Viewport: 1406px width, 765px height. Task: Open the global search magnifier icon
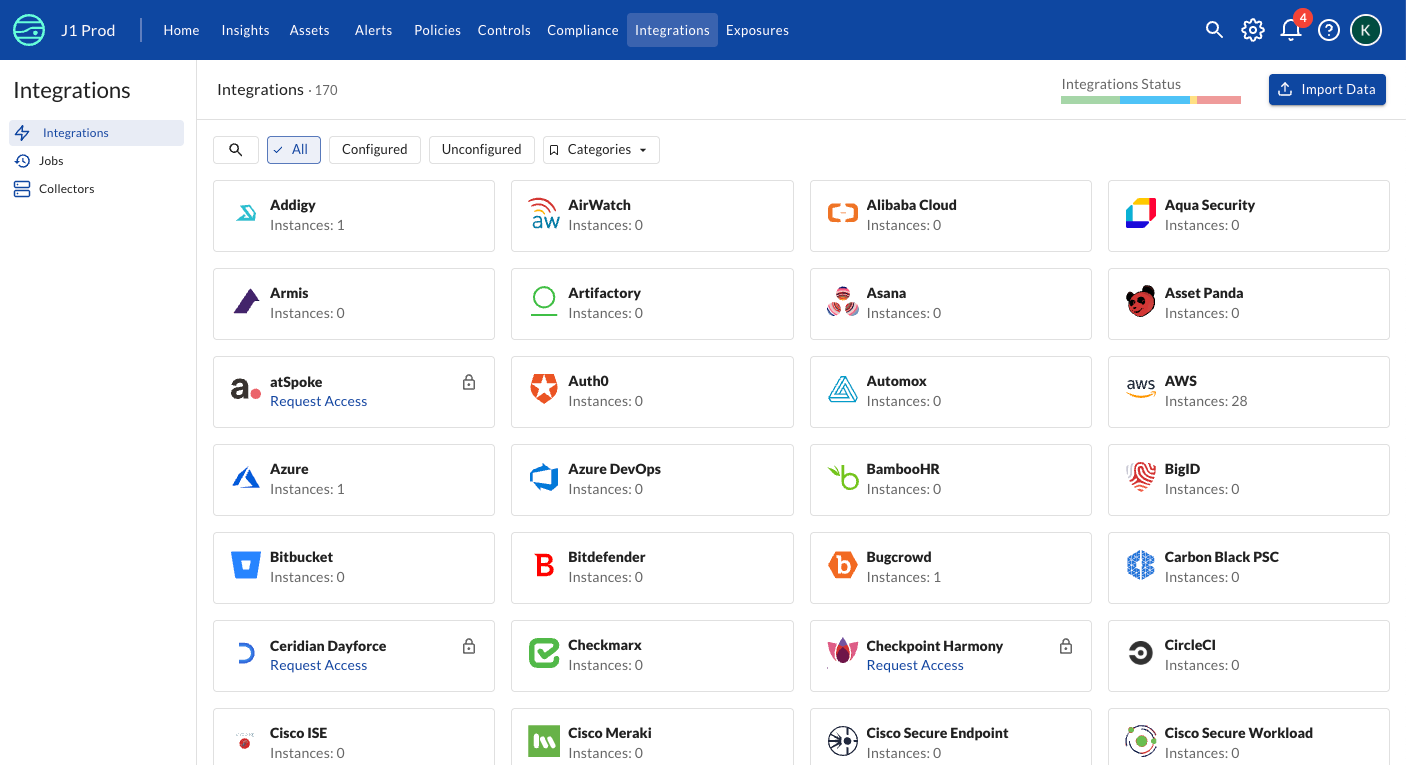1214,30
